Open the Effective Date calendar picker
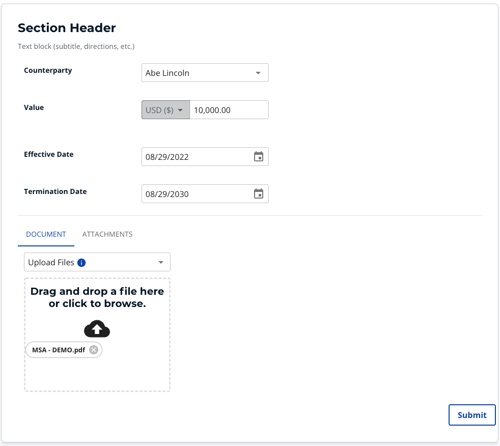This screenshot has height=446, width=500. 258,156
